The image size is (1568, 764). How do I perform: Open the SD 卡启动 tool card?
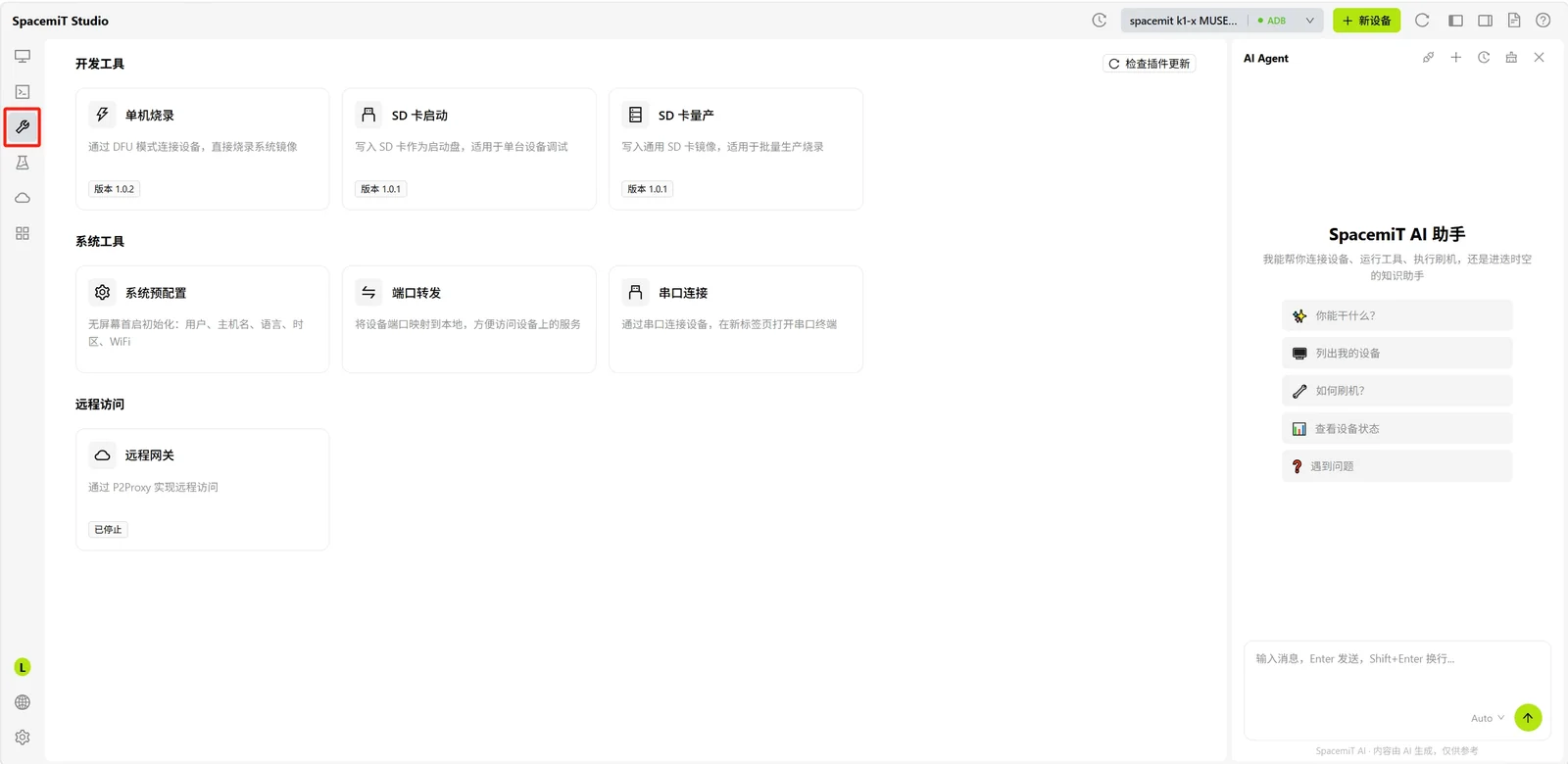pyautogui.click(x=469, y=149)
